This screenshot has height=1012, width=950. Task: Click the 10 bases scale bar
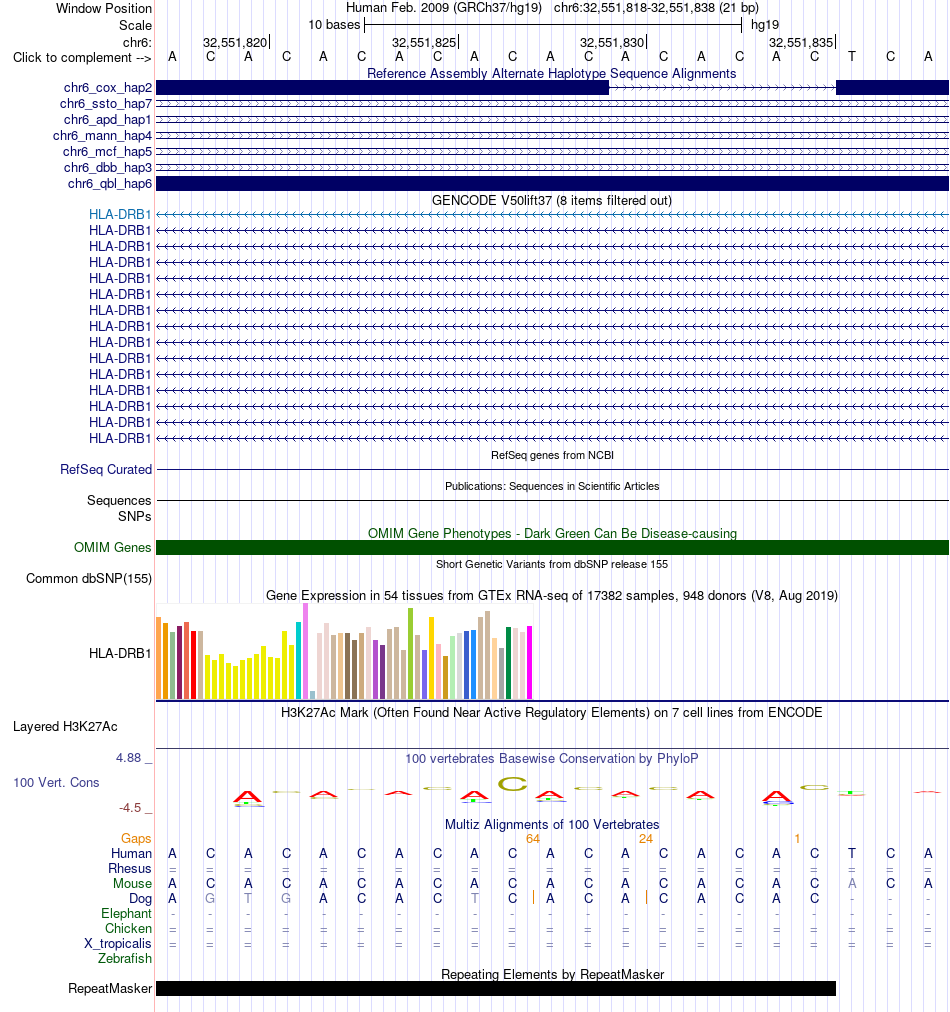click(x=553, y=25)
